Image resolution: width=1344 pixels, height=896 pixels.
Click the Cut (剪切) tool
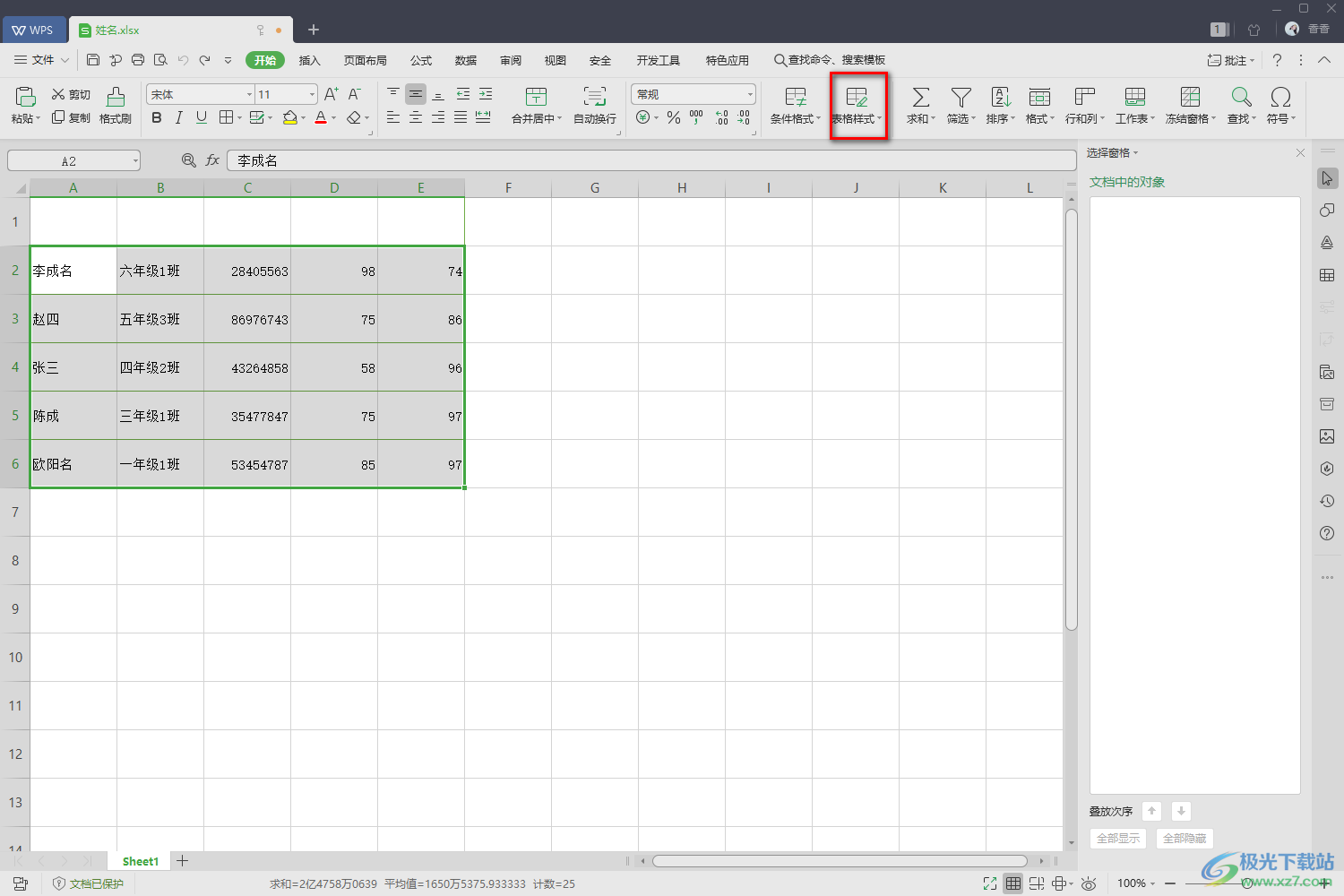71,94
